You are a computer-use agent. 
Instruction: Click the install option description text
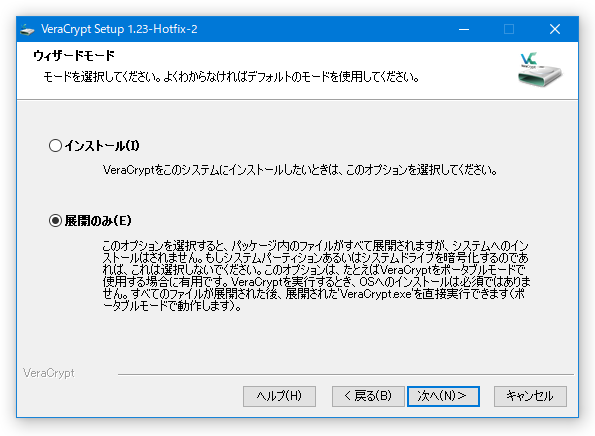click(300, 170)
